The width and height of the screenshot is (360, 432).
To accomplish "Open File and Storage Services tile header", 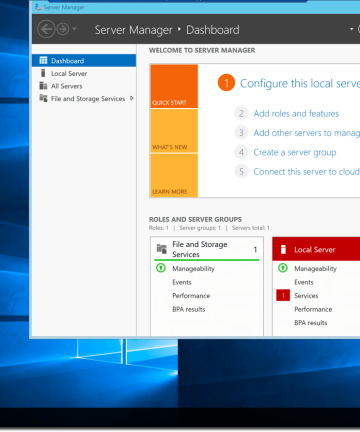I will pos(207,249).
